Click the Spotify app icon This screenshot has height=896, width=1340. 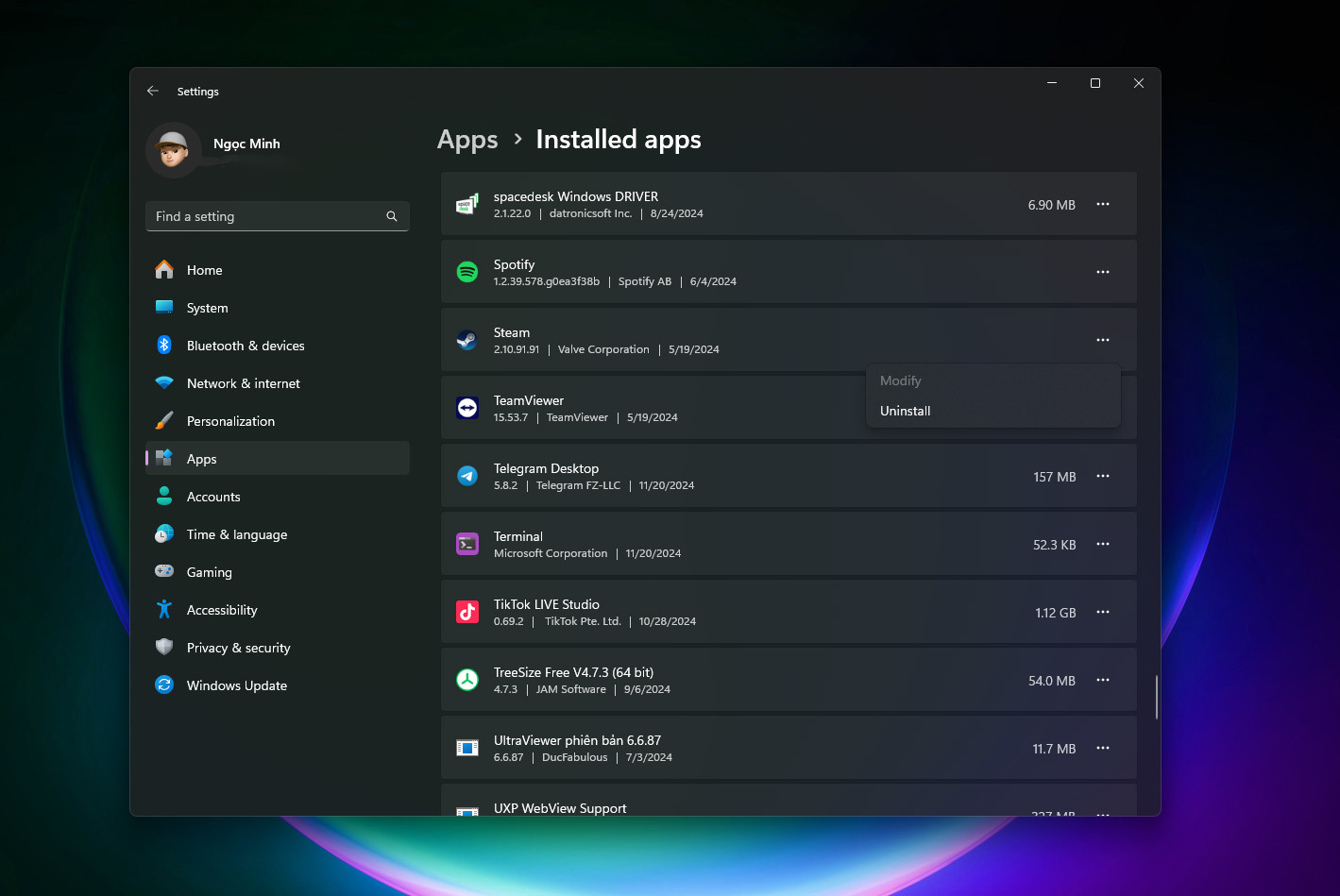tap(467, 272)
